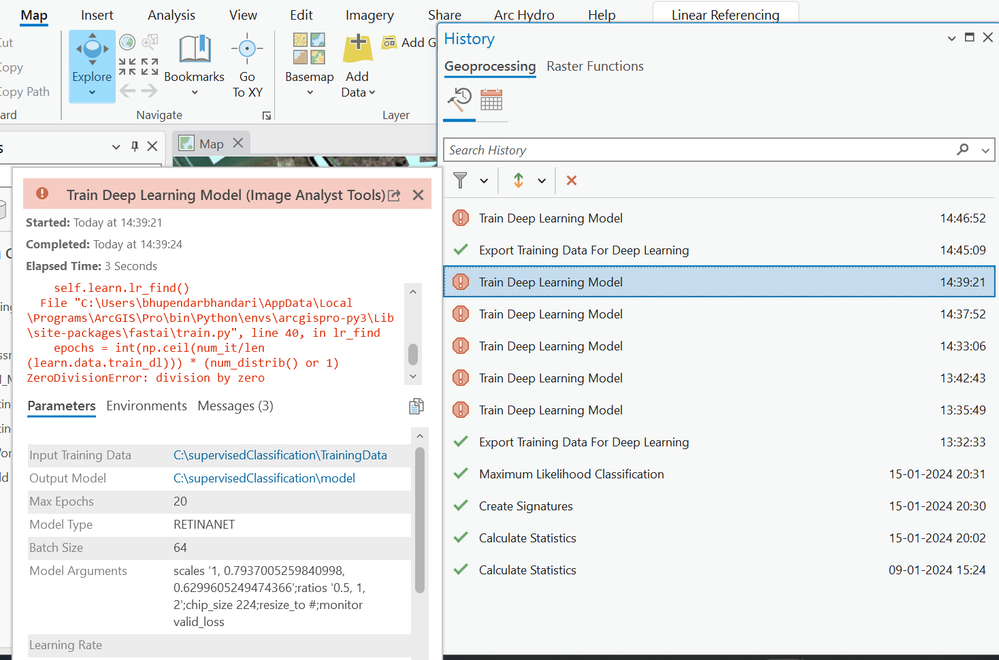Click the Add Graphics Layer icon
999x660 pixels.
[389, 43]
